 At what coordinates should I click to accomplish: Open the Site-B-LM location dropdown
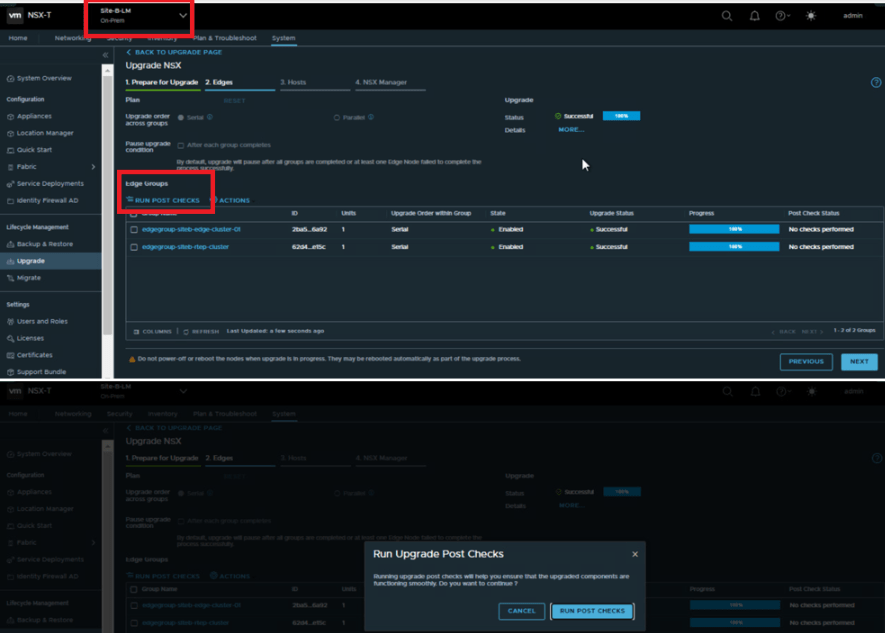coord(183,16)
